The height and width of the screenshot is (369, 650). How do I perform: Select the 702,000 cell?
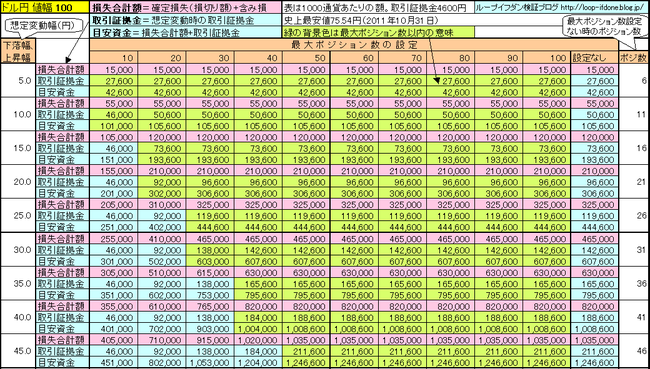click(162, 328)
